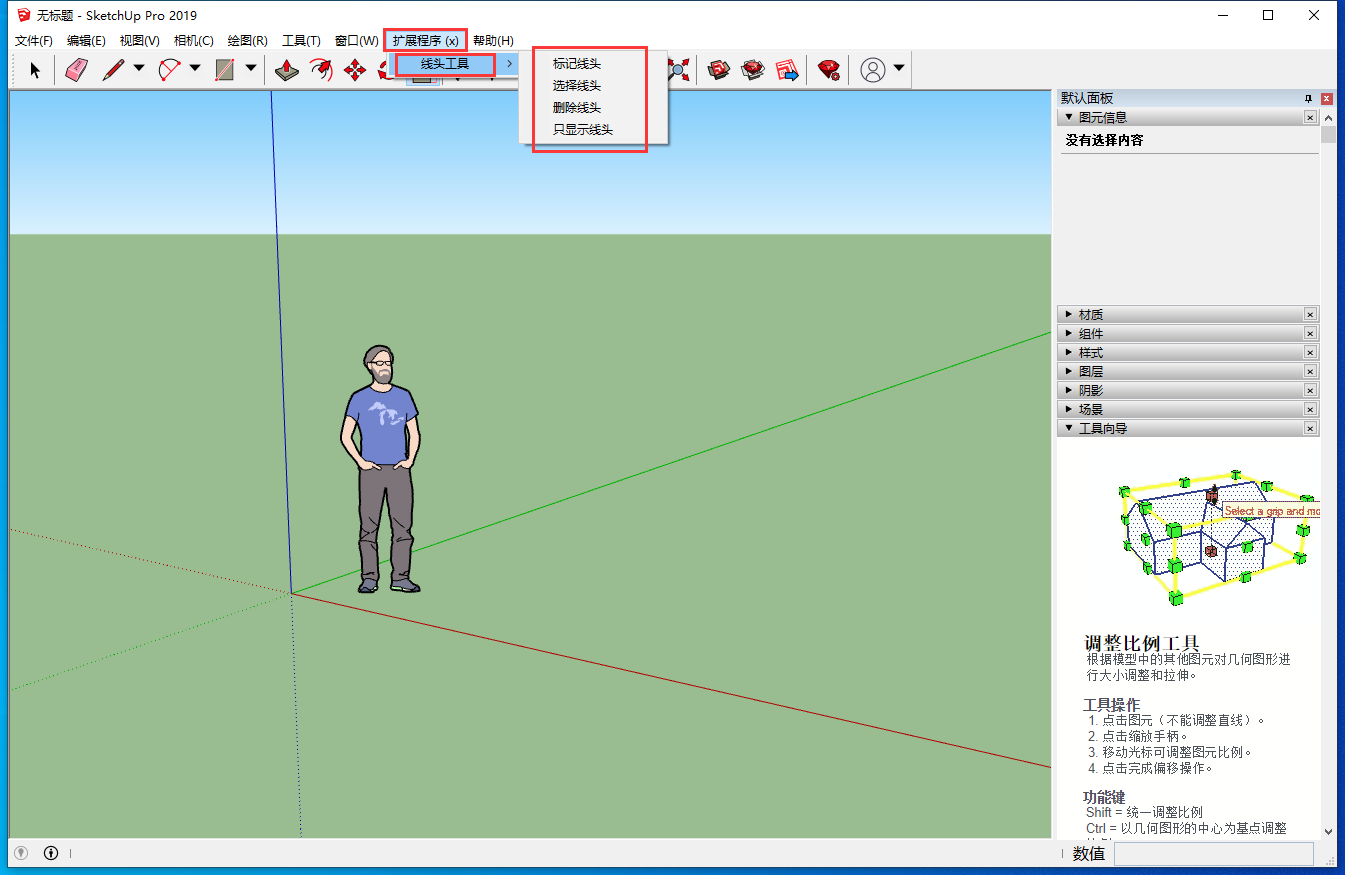The height and width of the screenshot is (875, 1345).
Task: Select the Offset tool
Action: click(320, 70)
